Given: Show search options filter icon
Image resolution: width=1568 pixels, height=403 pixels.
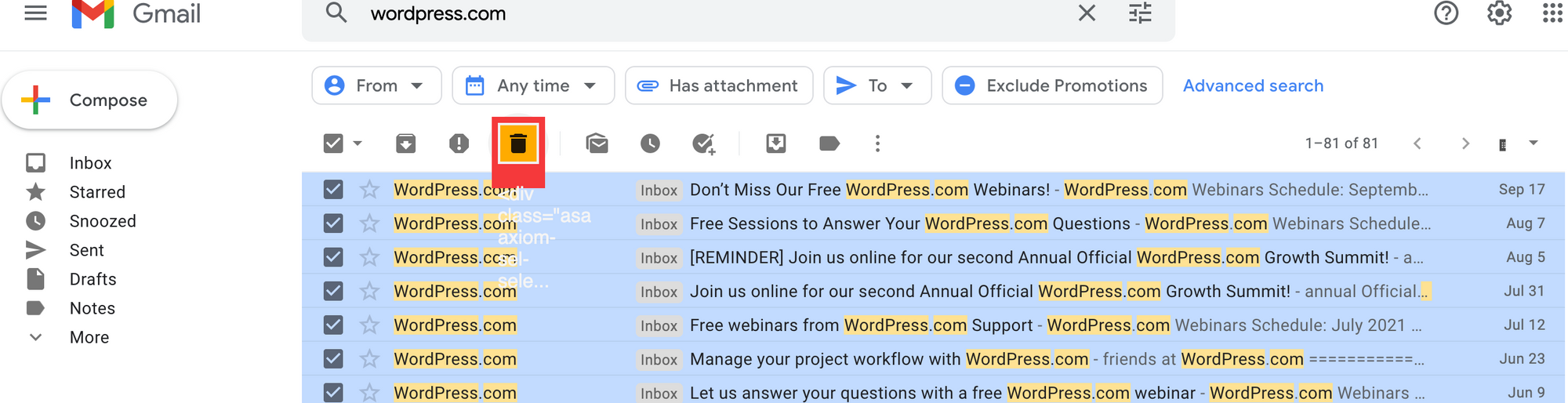Looking at the screenshot, I should pos(1140,13).
